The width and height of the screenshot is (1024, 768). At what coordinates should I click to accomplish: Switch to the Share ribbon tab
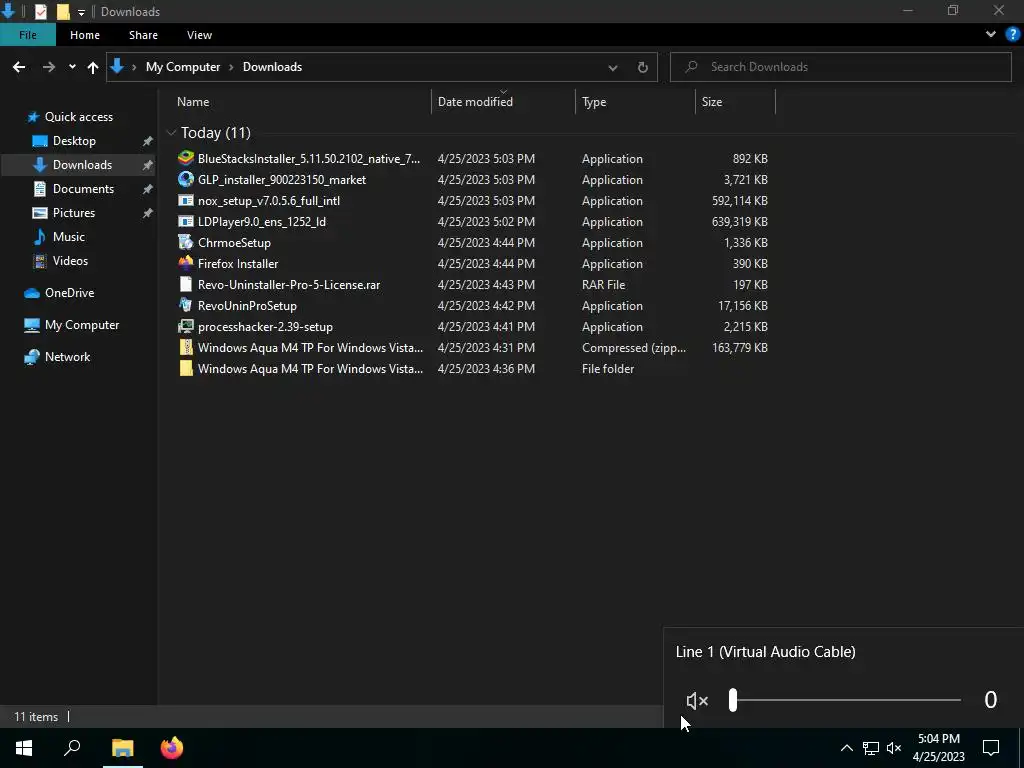[x=143, y=35]
